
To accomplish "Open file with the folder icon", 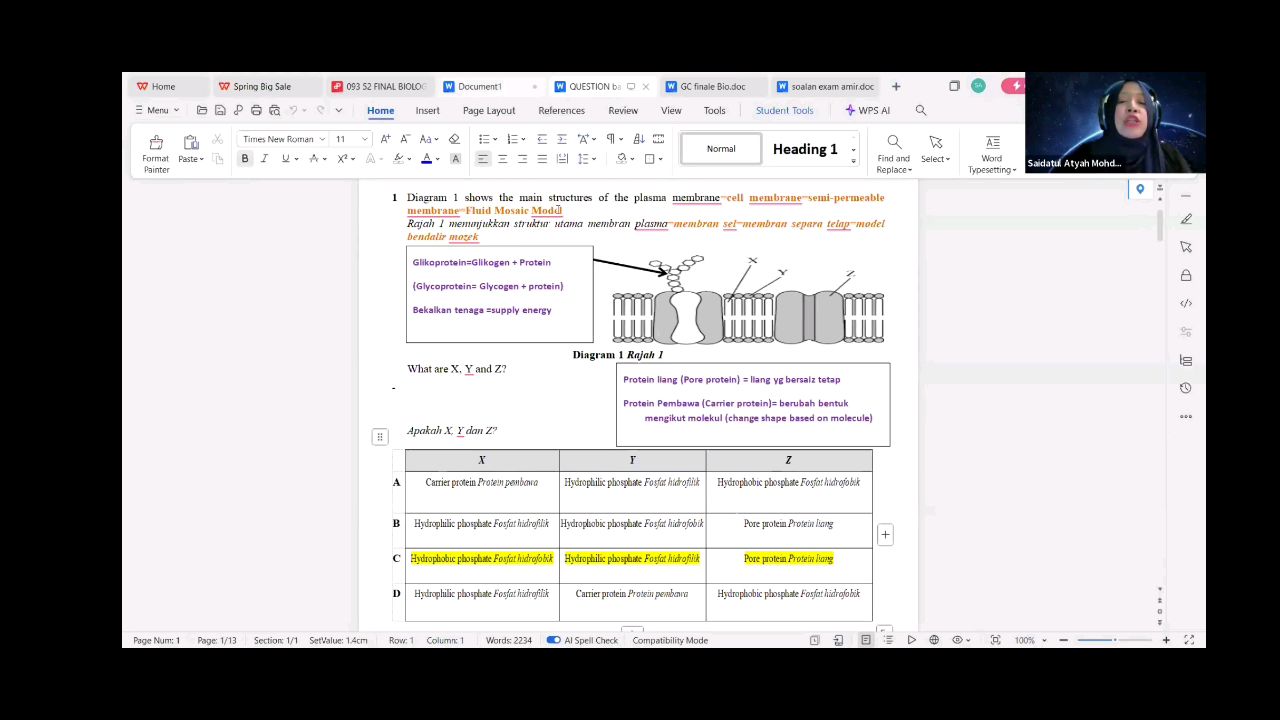I will click(x=202, y=110).
